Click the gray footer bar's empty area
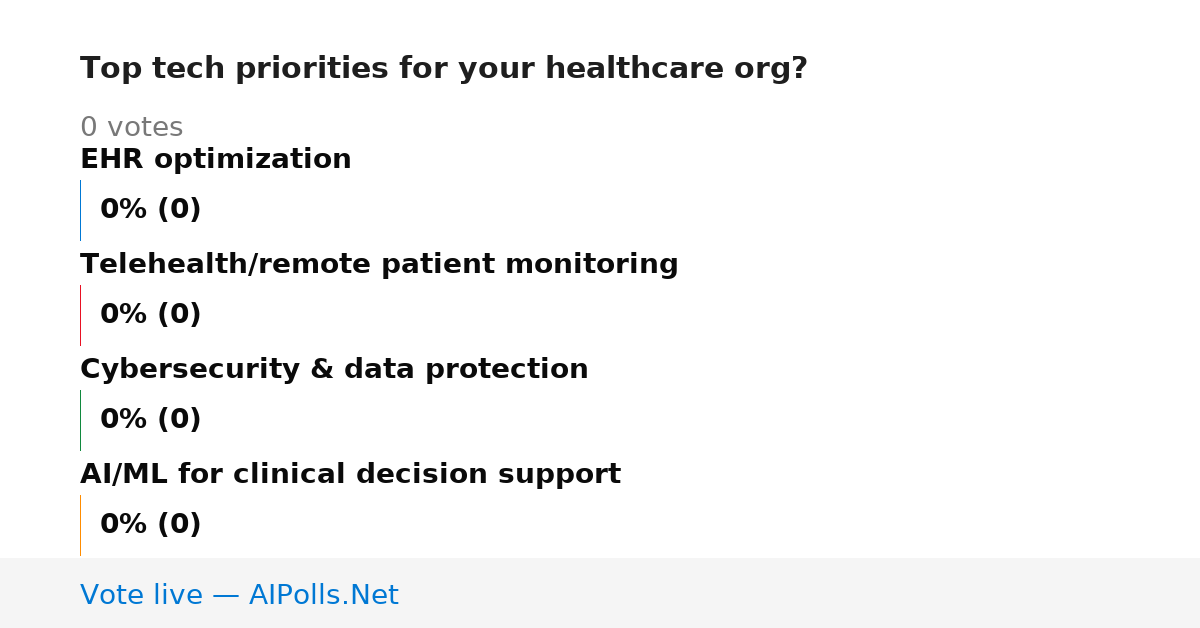The height and width of the screenshot is (628, 1200). [x=800, y=593]
